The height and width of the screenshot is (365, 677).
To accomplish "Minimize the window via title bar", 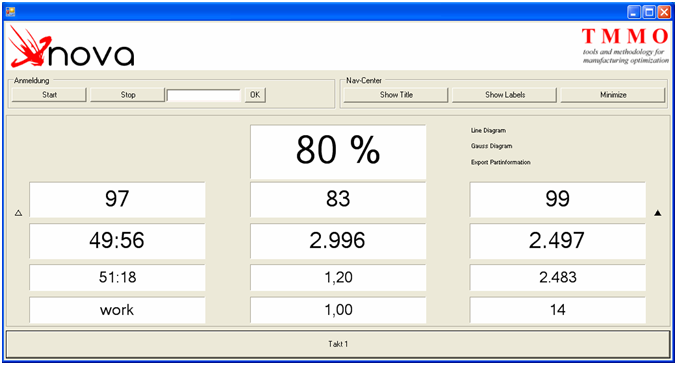I will tap(633, 12).
